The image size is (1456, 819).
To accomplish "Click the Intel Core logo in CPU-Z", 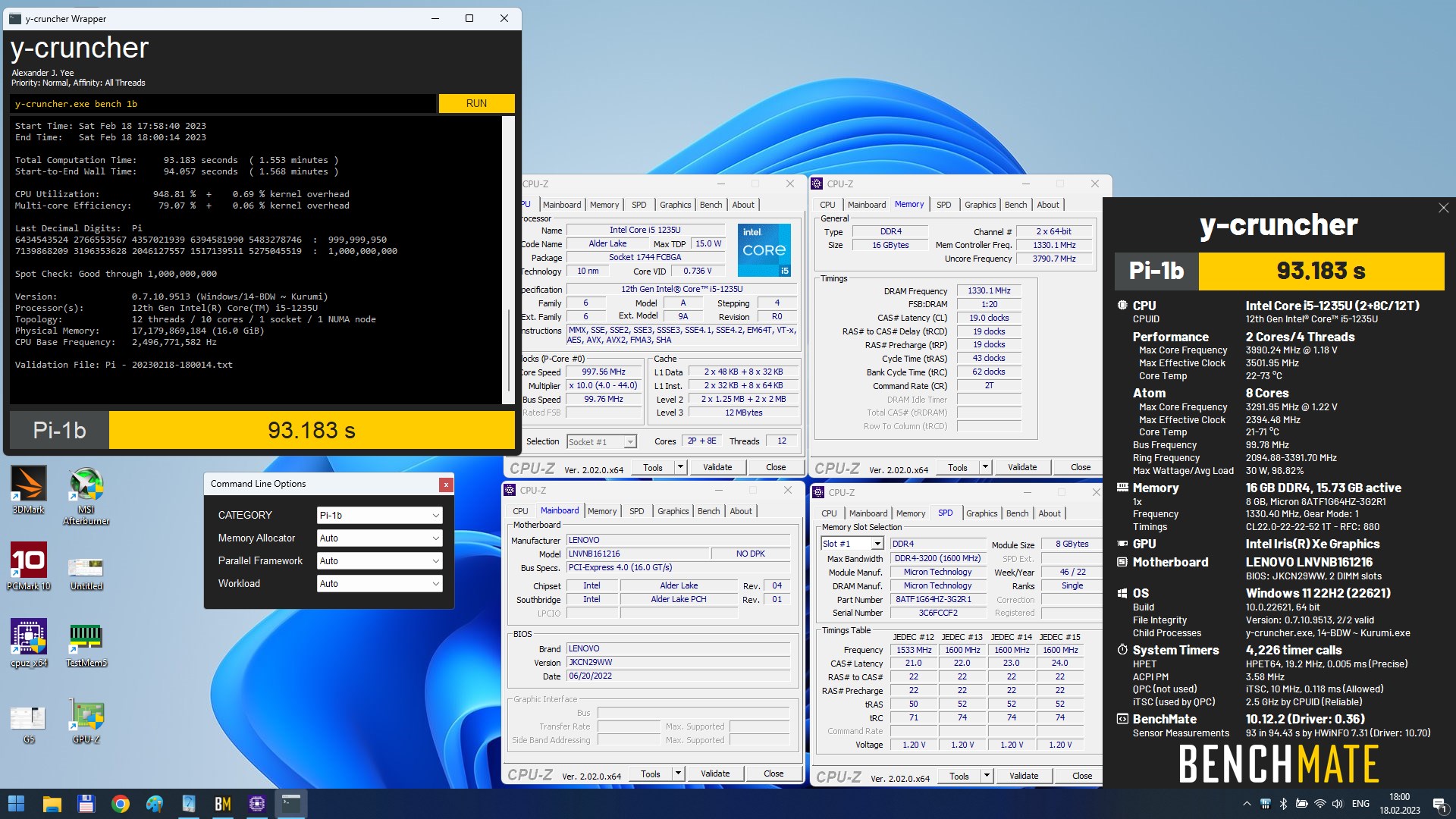I will 764,249.
